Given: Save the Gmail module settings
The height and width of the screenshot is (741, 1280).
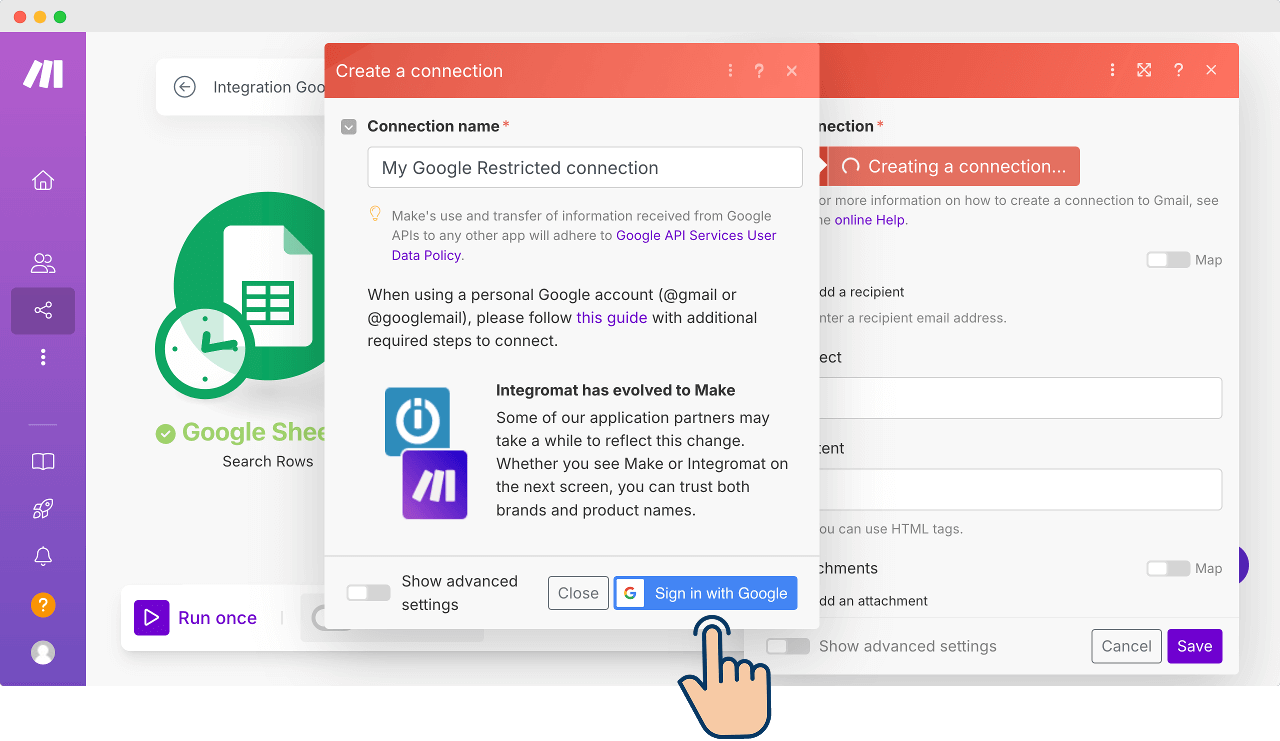Looking at the screenshot, I should click(x=1195, y=646).
